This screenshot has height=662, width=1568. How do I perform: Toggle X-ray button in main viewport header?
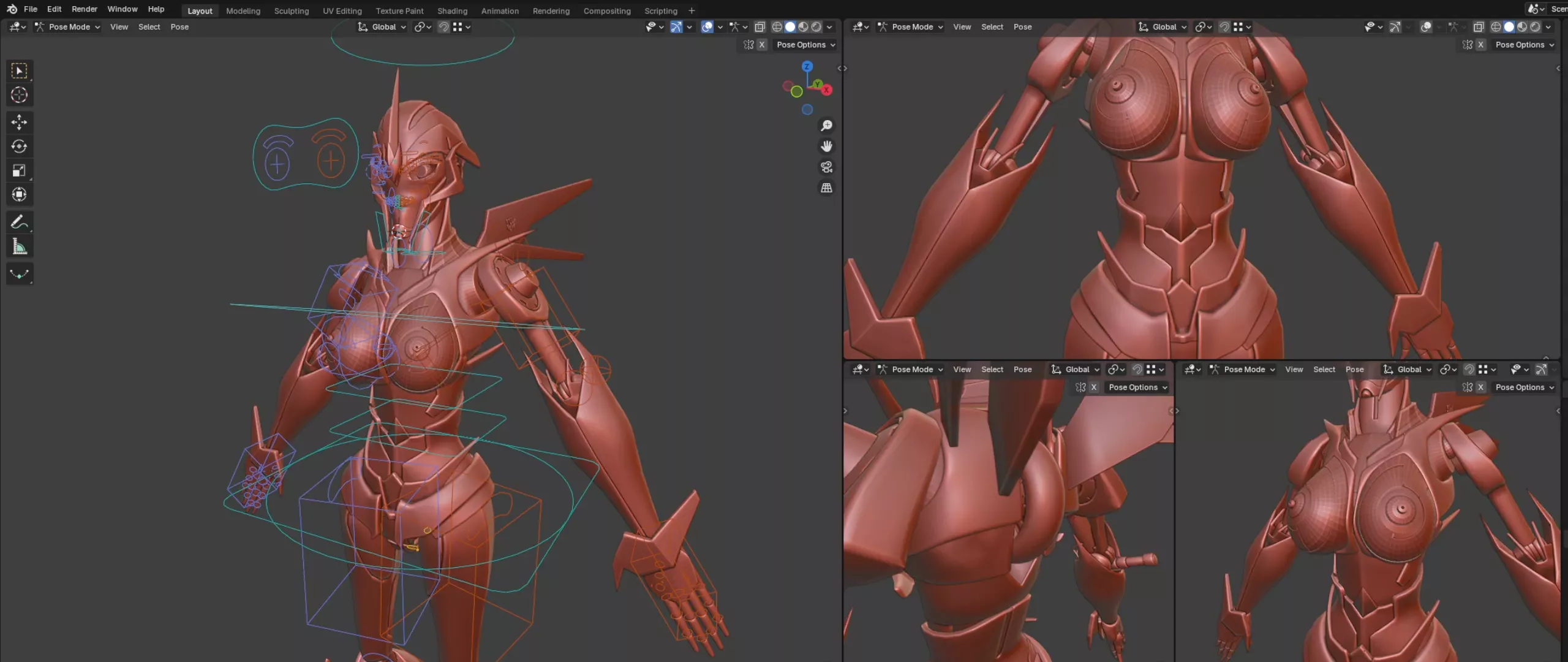(759, 27)
